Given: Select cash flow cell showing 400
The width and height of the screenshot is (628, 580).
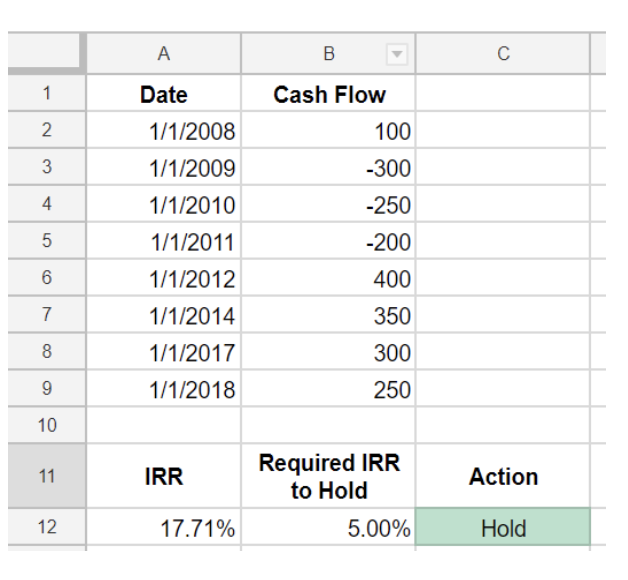Looking at the screenshot, I should pyautogui.click(x=328, y=277).
